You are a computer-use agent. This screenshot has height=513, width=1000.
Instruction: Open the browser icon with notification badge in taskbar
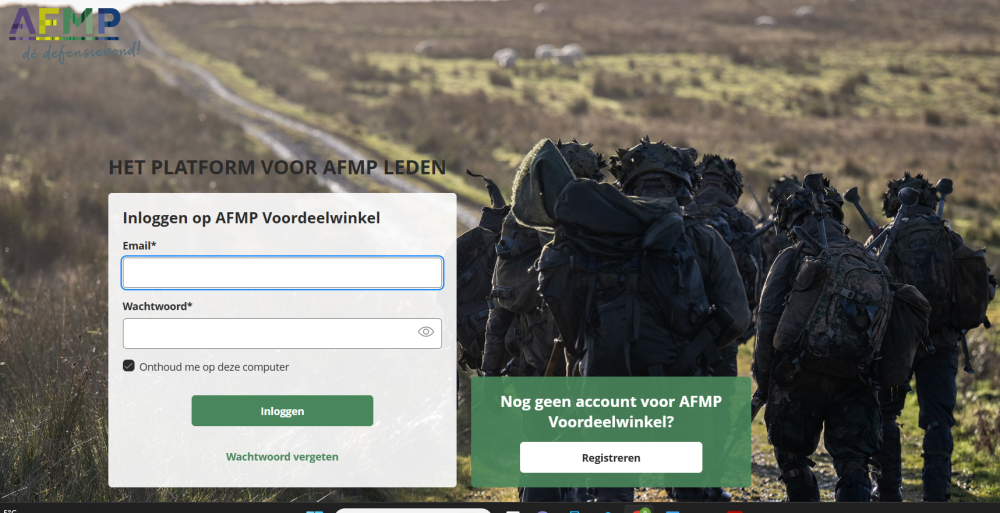(x=638, y=510)
